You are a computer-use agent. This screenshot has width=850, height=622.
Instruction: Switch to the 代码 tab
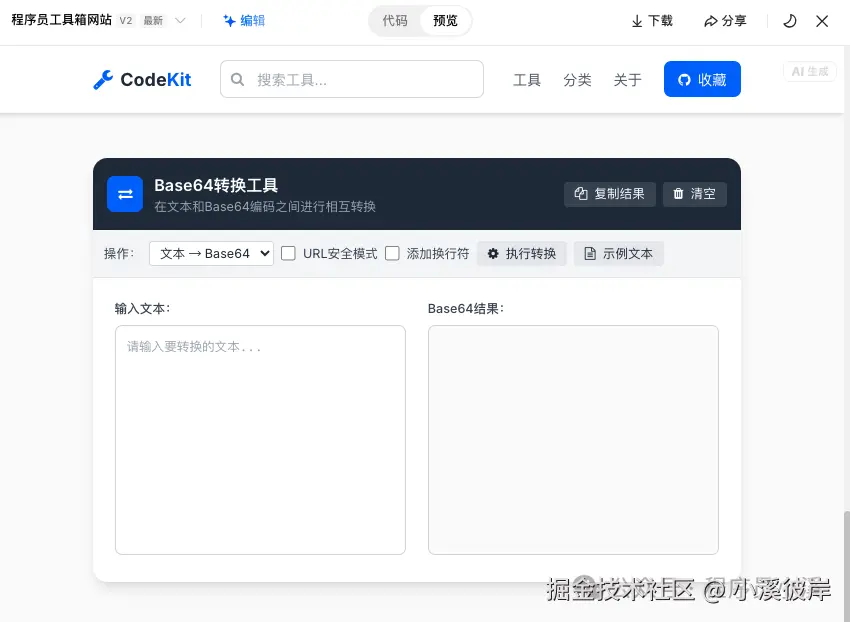pos(396,20)
